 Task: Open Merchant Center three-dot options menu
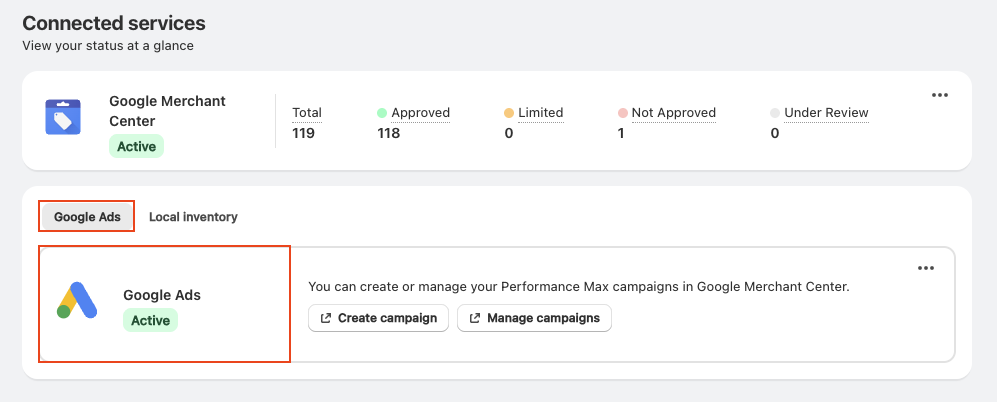tap(939, 95)
